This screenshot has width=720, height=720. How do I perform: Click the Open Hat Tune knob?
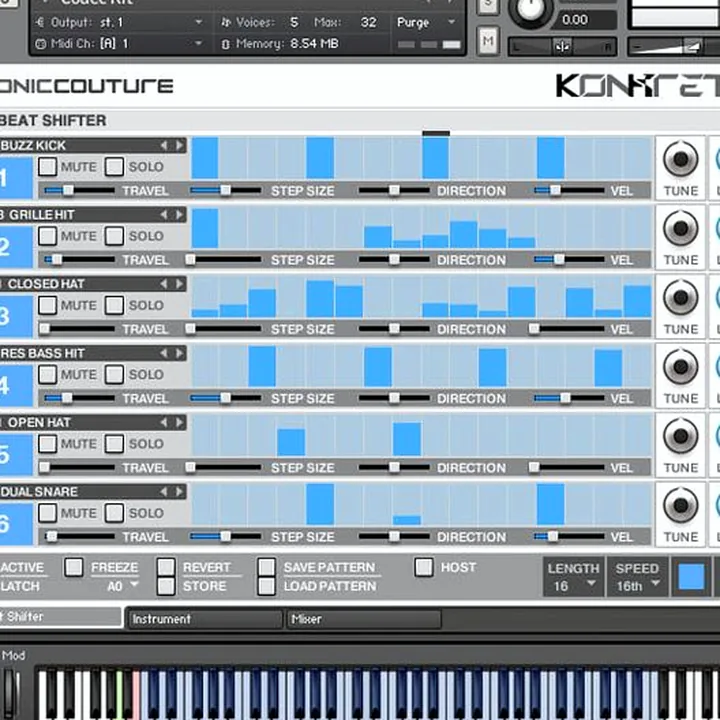coord(681,436)
